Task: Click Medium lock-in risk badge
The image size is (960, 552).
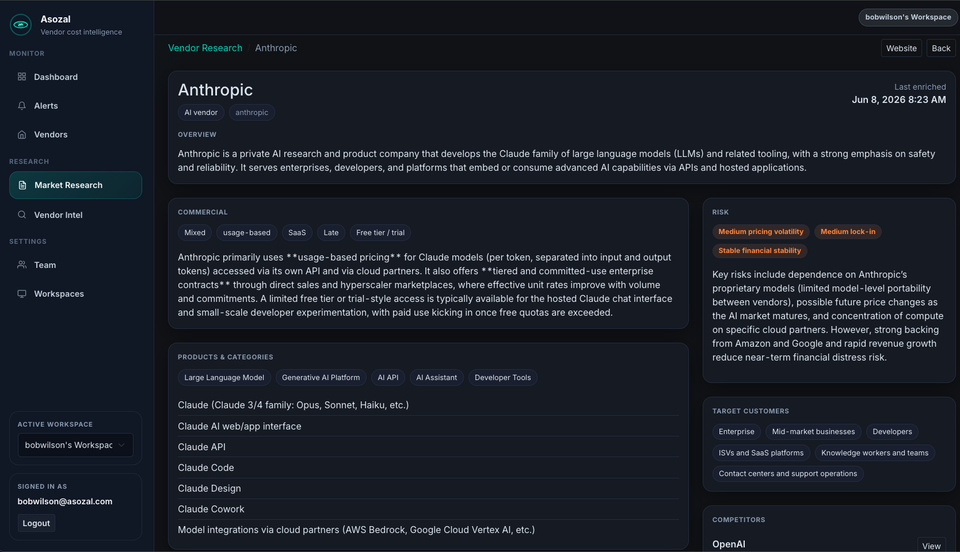Action: (x=847, y=231)
